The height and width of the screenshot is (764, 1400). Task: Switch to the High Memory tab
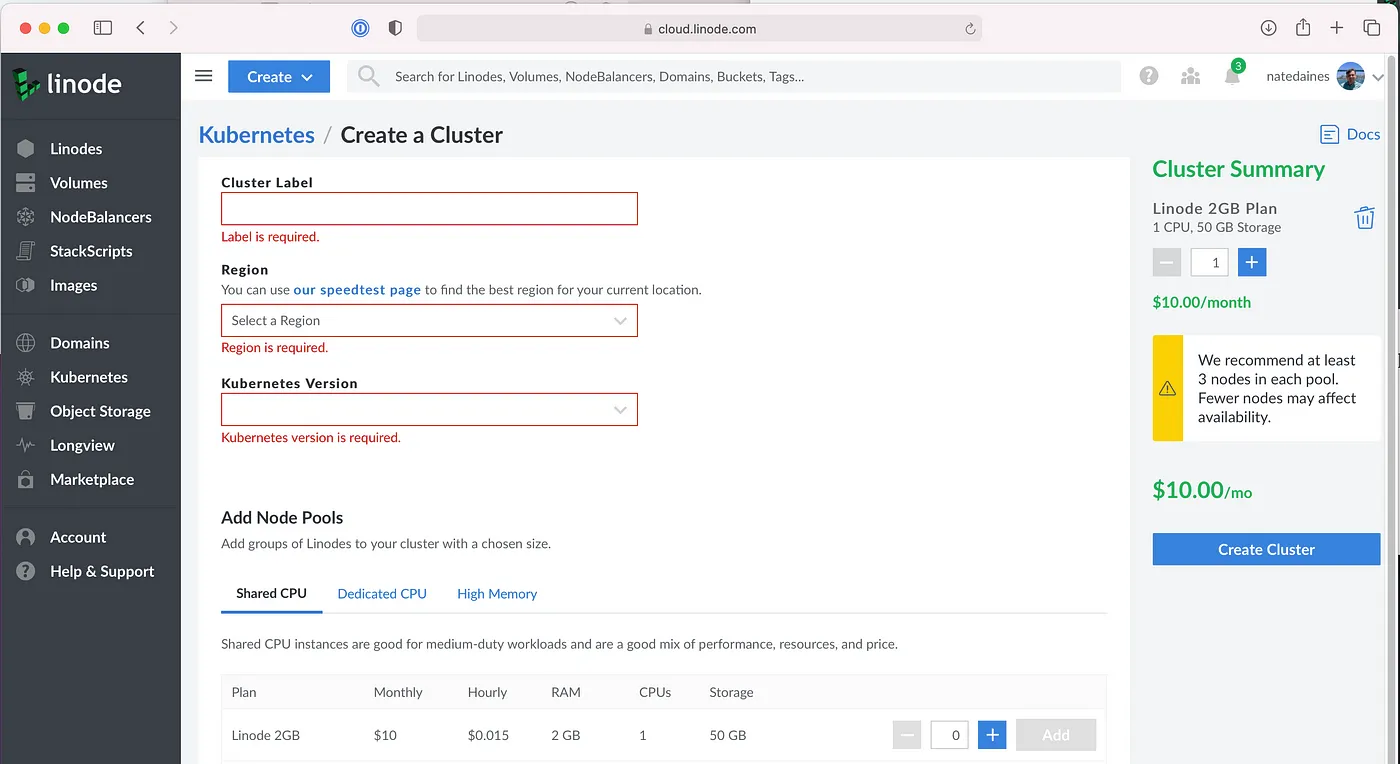point(497,594)
